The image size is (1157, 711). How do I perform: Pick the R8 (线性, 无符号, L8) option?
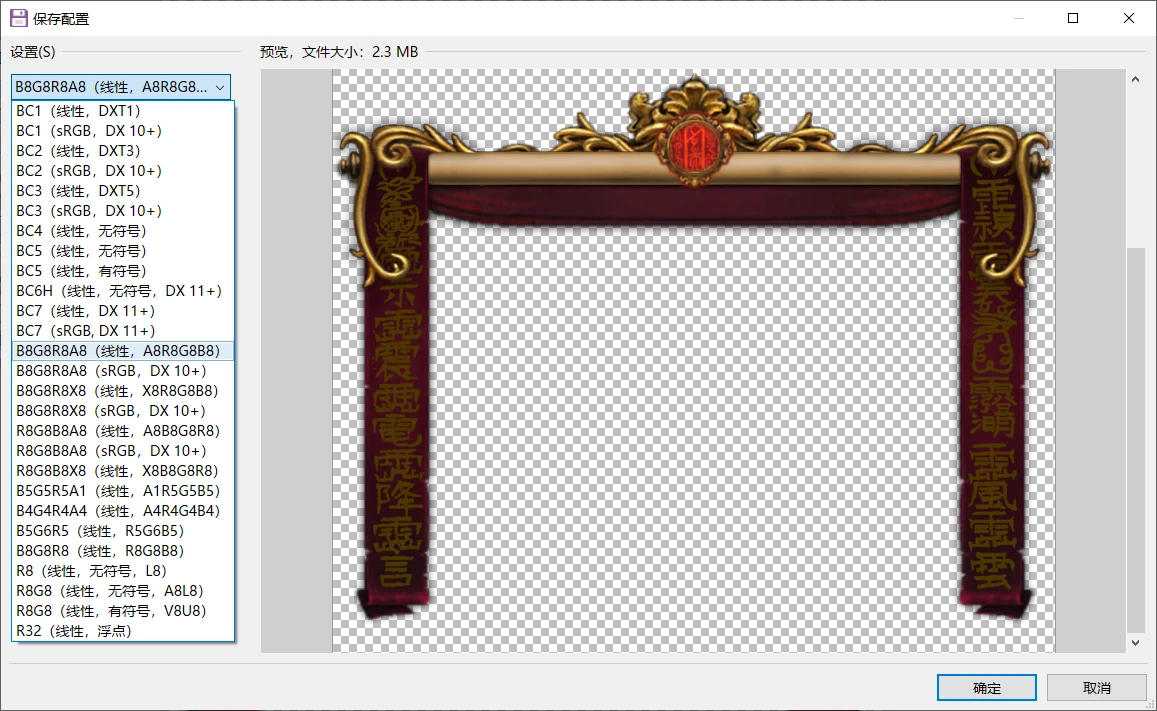(123, 570)
